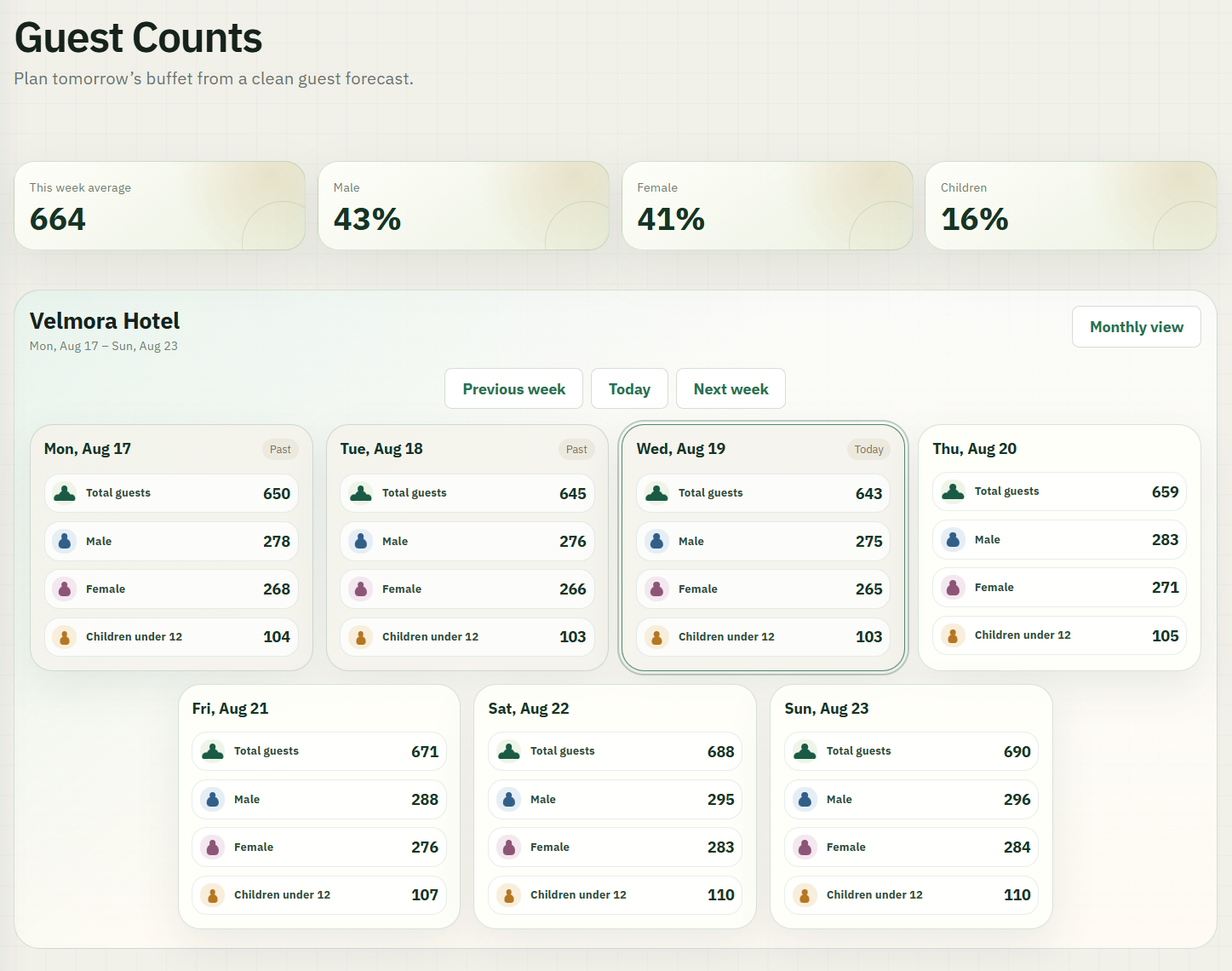Click the Guest Counts page heading
The height and width of the screenshot is (971, 1232).
pyautogui.click(x=139, y=38)
